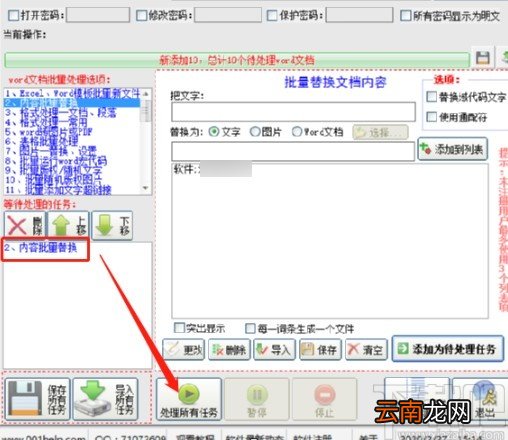Click the green progress bar status message
Viewport: 508px width, 440px height.
[x=237, y=60]
